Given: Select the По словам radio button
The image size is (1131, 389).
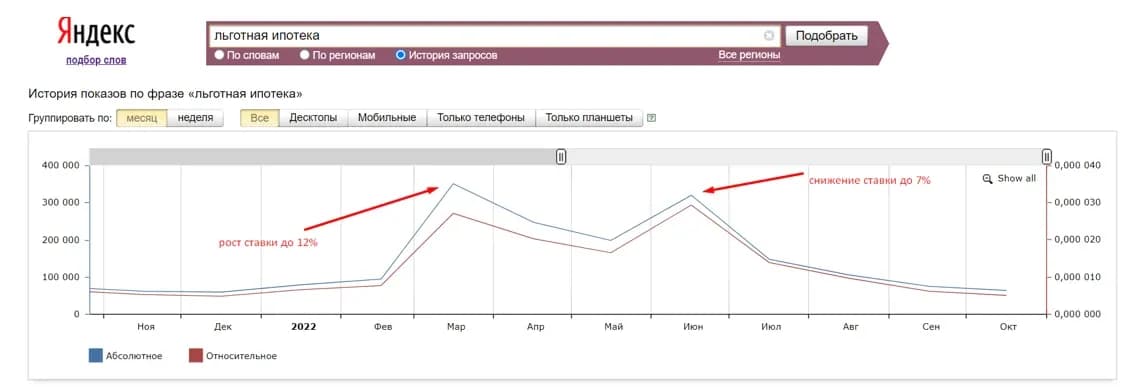Looking at the screenshot, I should [219, 55].
